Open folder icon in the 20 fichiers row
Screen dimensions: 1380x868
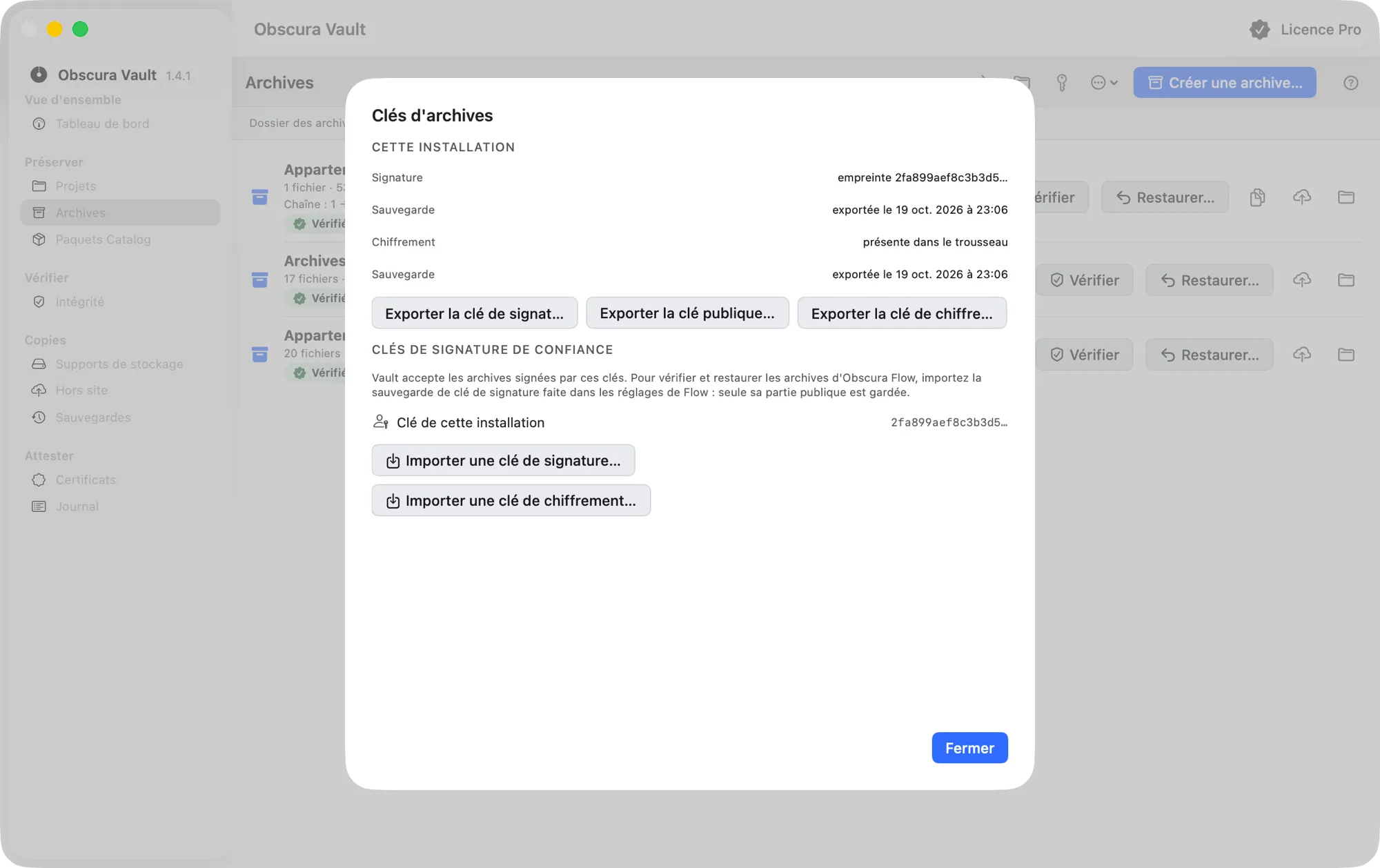(1346, 355)
